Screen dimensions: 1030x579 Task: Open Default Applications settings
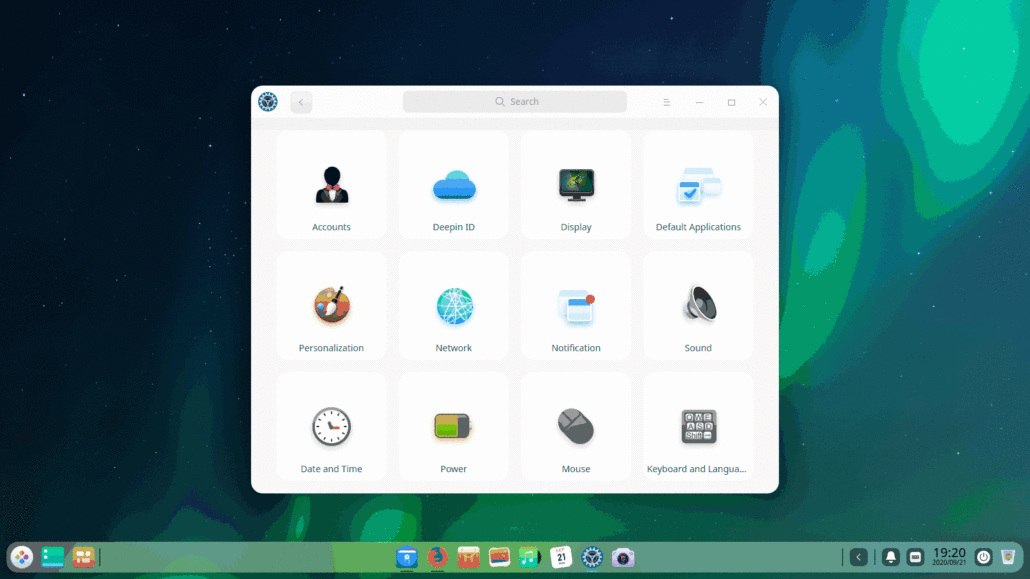[698, 186]
